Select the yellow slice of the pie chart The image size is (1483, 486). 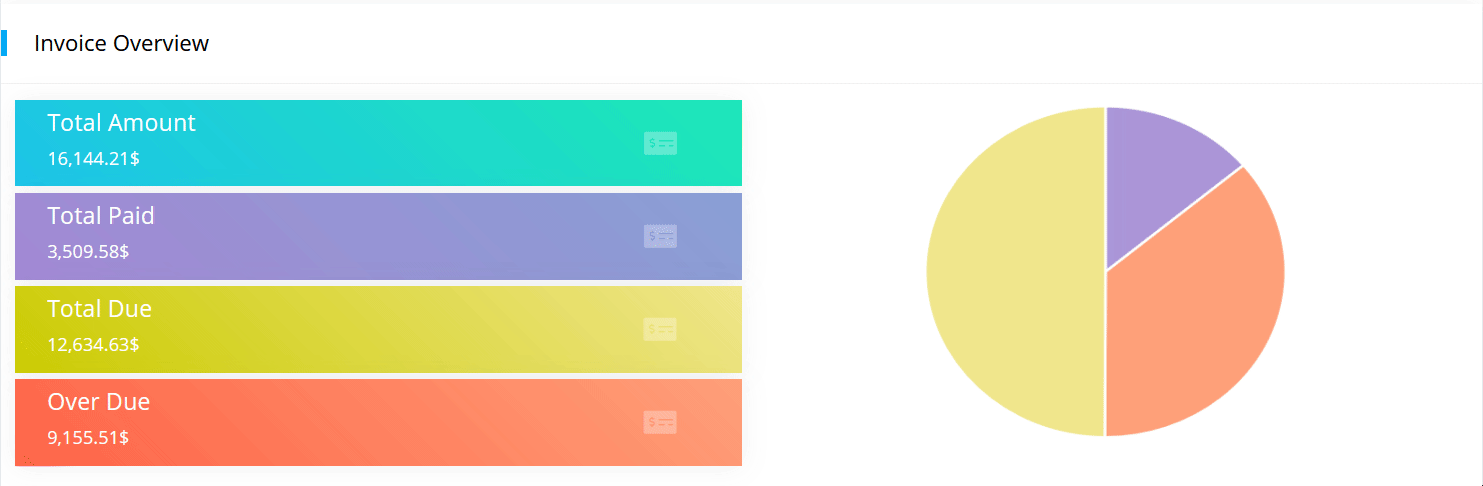coord(1010,272)
